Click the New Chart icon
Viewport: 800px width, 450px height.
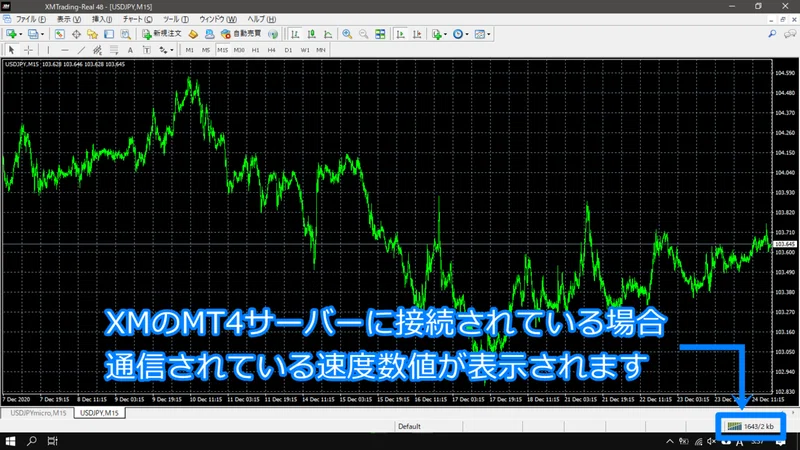pos(11,34)
